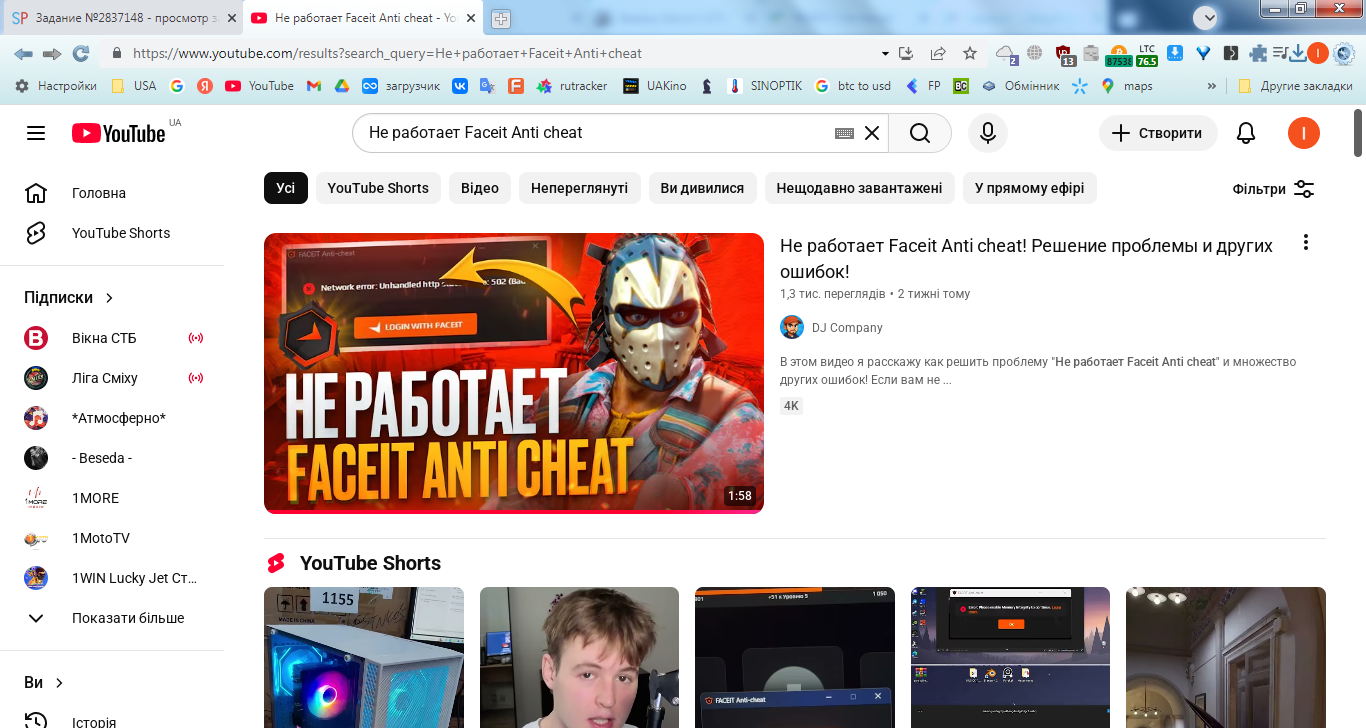Select the У прямому ефірі filter chip
Screen dimensions: 1366x728
(1030, 188)
